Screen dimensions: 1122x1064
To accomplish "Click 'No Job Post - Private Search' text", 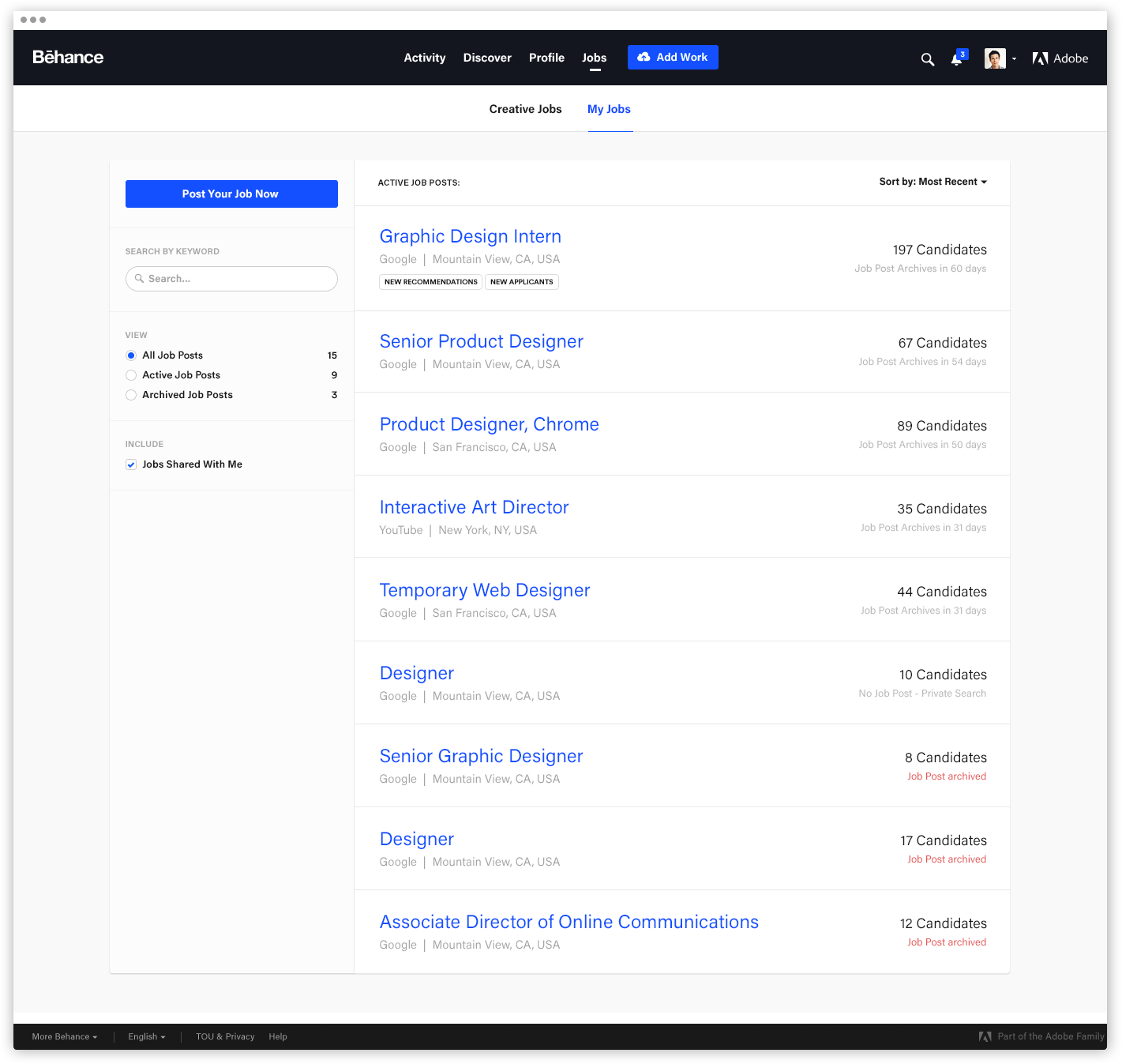I will pos(922,694).
